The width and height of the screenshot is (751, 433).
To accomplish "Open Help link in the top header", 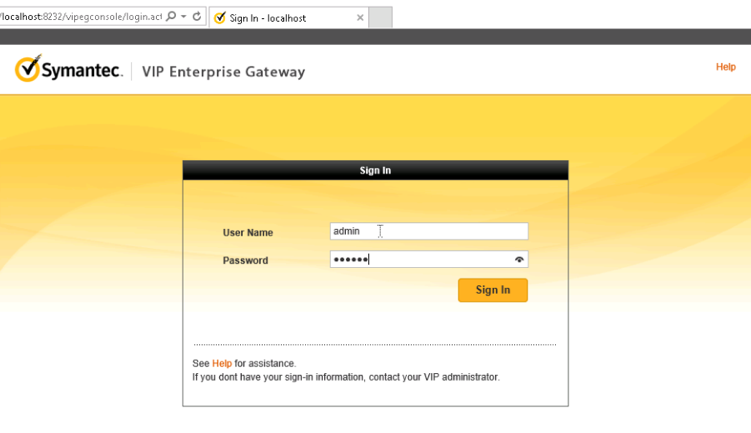I will click(725, 67).
